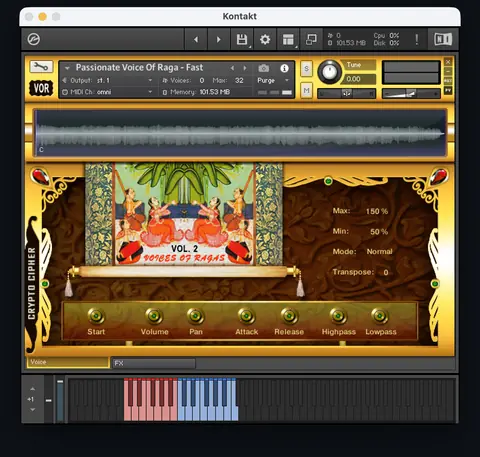Click the instrument pan slider under Tune knob
The width and height of the screenshot is (480, 457).
(x=346, y=94)
